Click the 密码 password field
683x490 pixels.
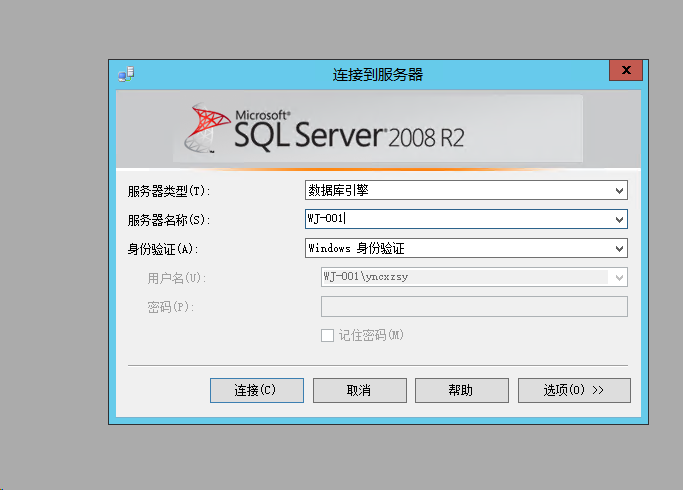474,306
